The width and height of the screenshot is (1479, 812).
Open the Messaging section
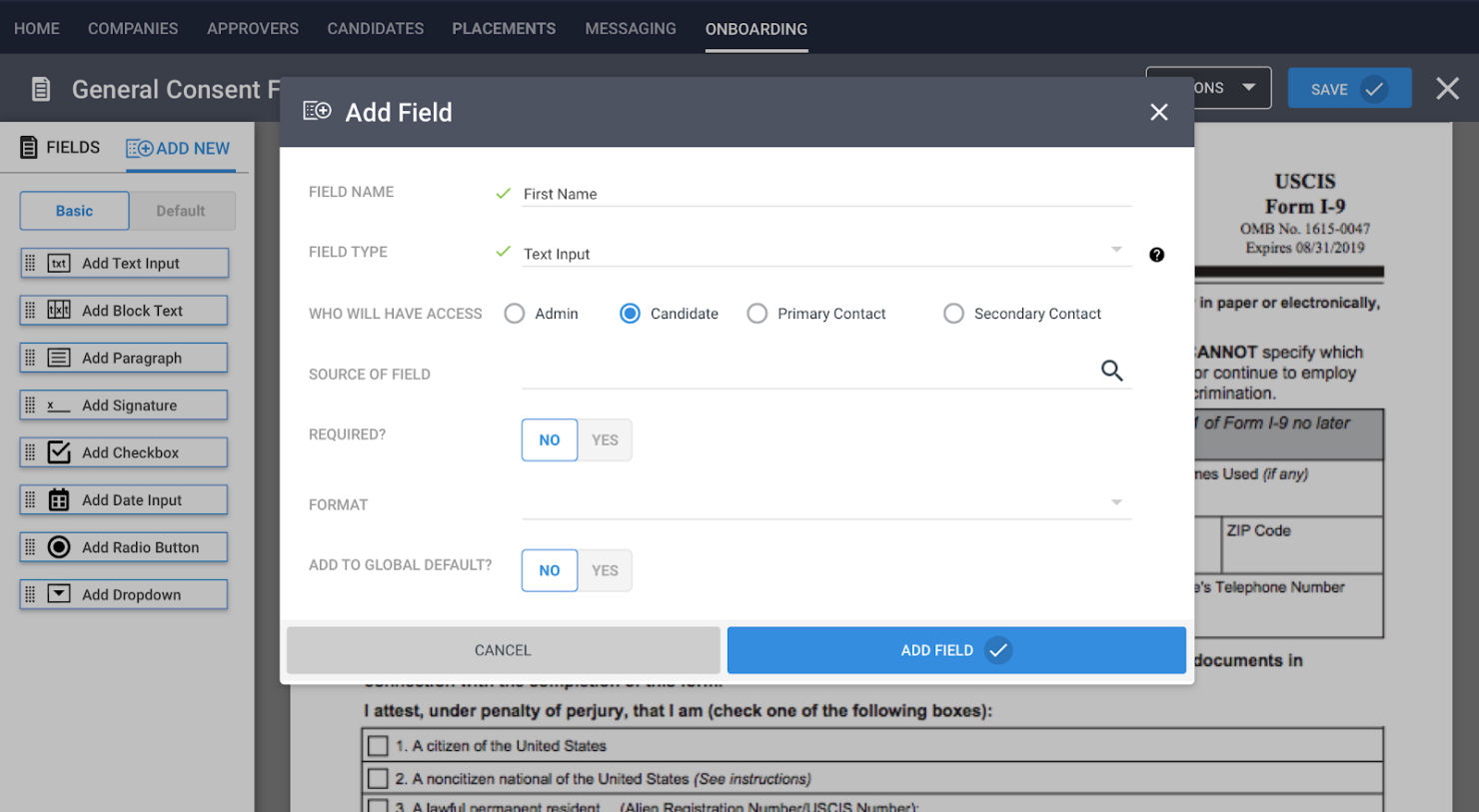(x=631, y=29)
